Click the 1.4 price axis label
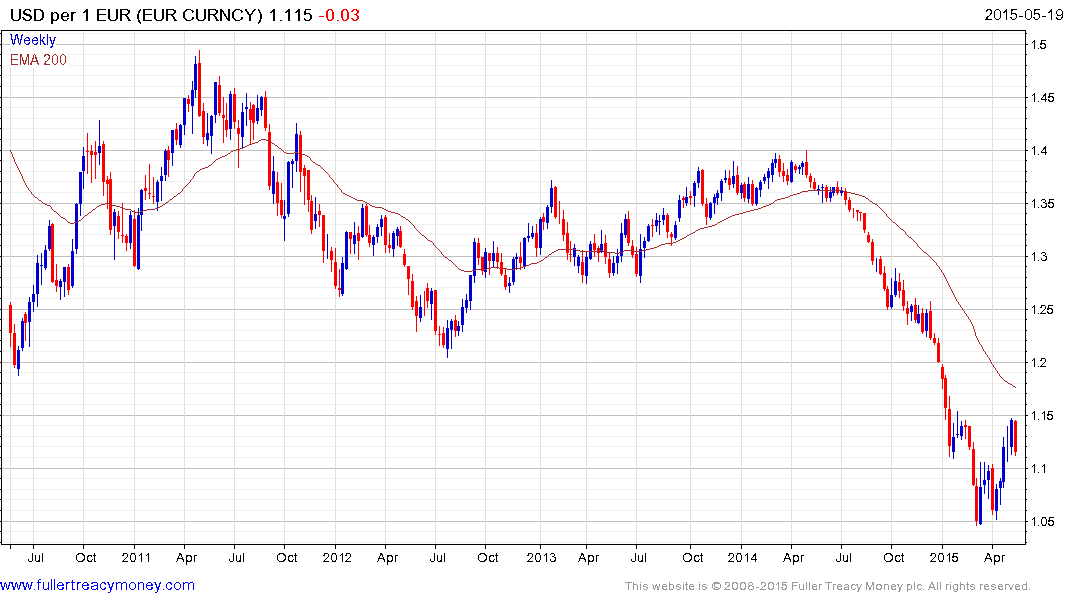This screenshot has height=600, width=1075. pos(1039,151)
